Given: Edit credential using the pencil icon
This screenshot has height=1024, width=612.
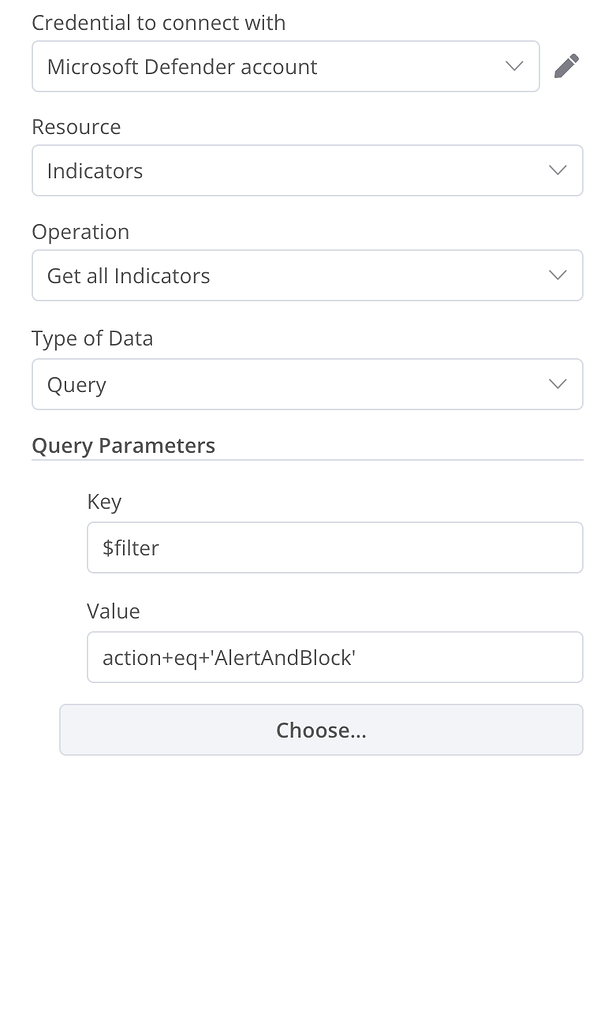Looking at the screenshot, I should (x=567, y=66).
